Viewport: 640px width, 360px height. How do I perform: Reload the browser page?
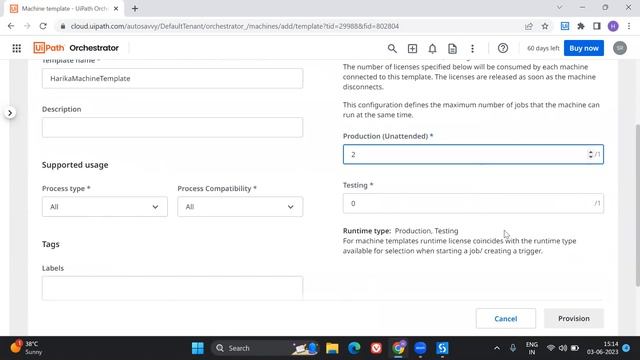coord(43,26)
